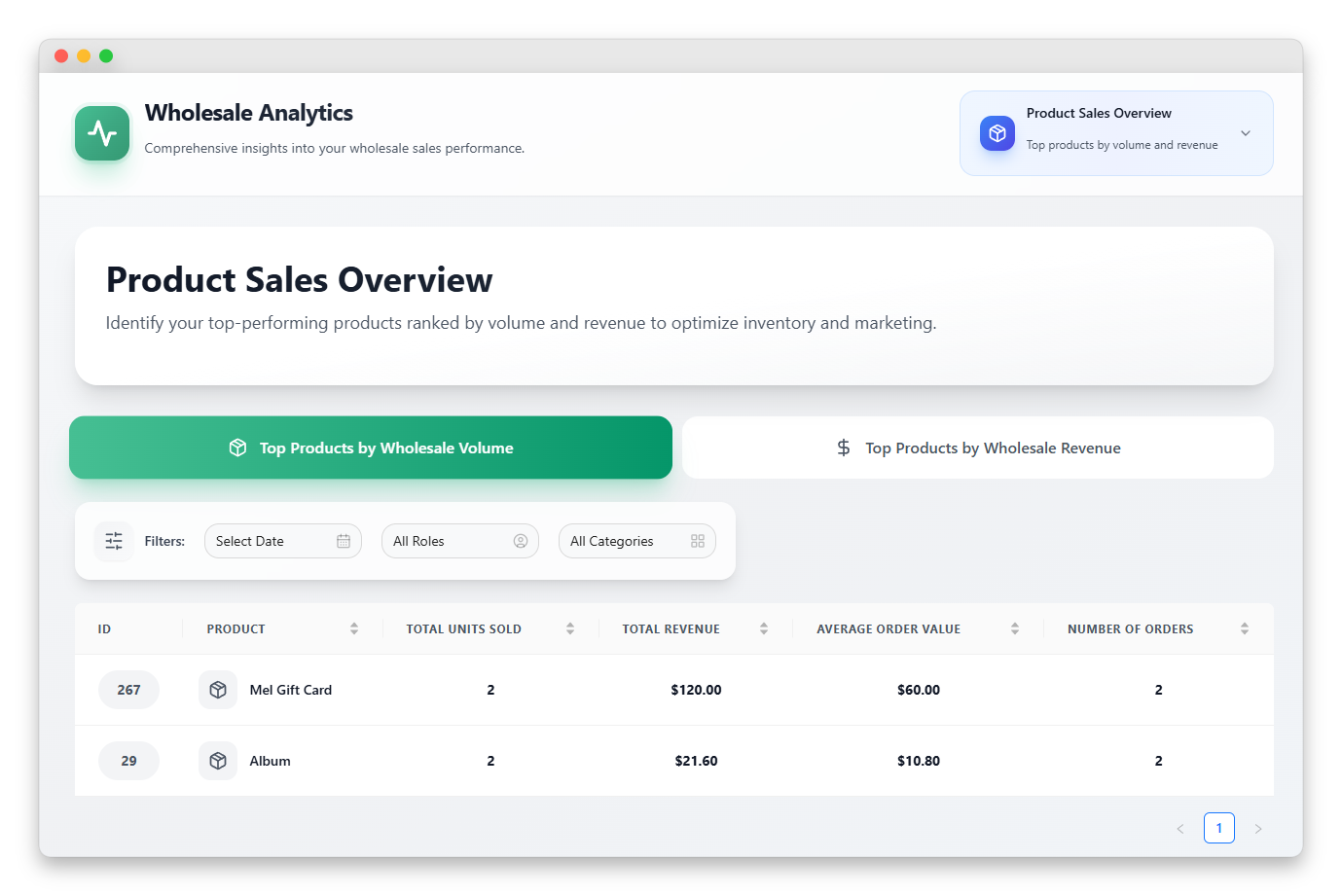The image size is (1342, 896).
Task: Sort table by the Product column arrows
Action: (354, 628)
